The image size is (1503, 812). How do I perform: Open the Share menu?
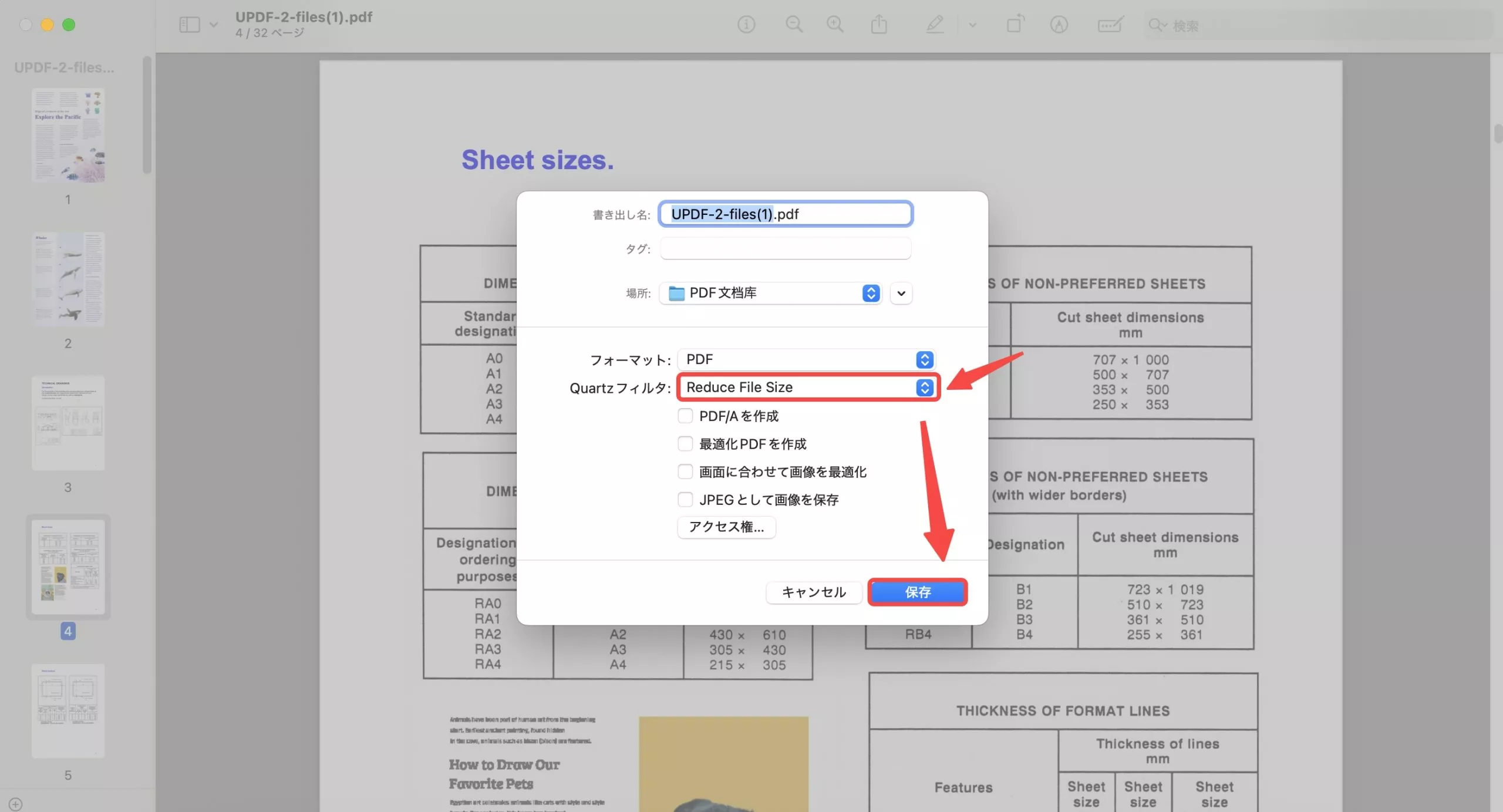(x=878, y=24)
